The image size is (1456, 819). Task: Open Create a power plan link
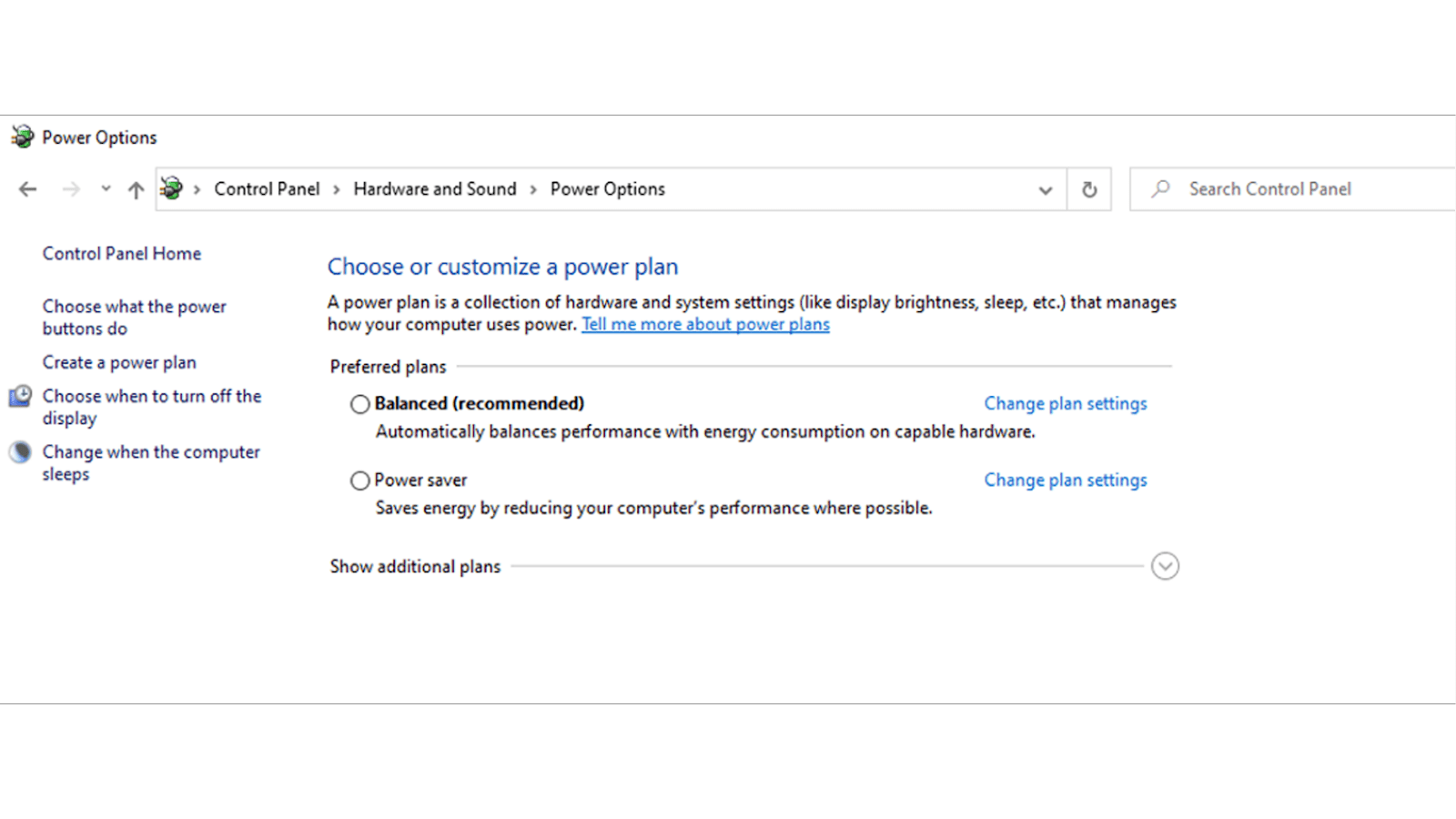(x=119, y=363)
